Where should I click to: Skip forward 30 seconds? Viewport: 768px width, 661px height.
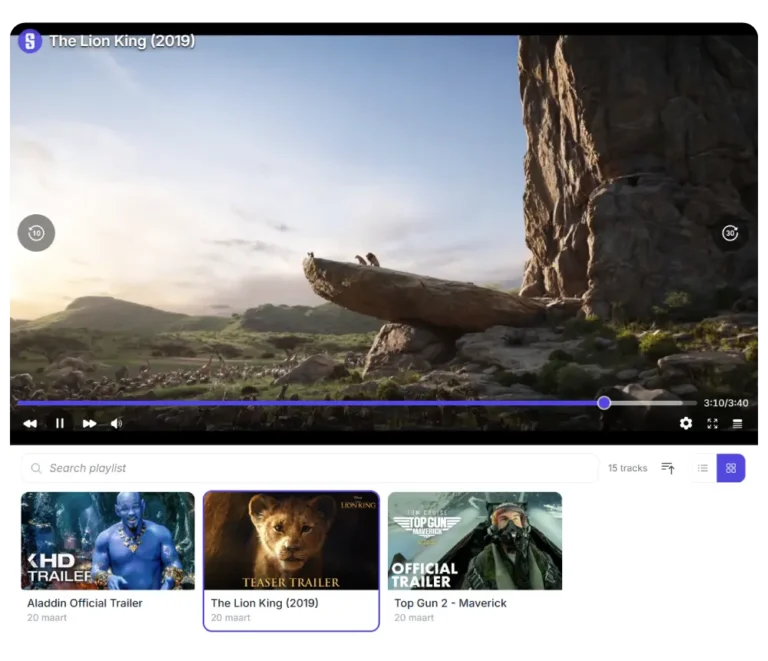(x=730, y=233)
